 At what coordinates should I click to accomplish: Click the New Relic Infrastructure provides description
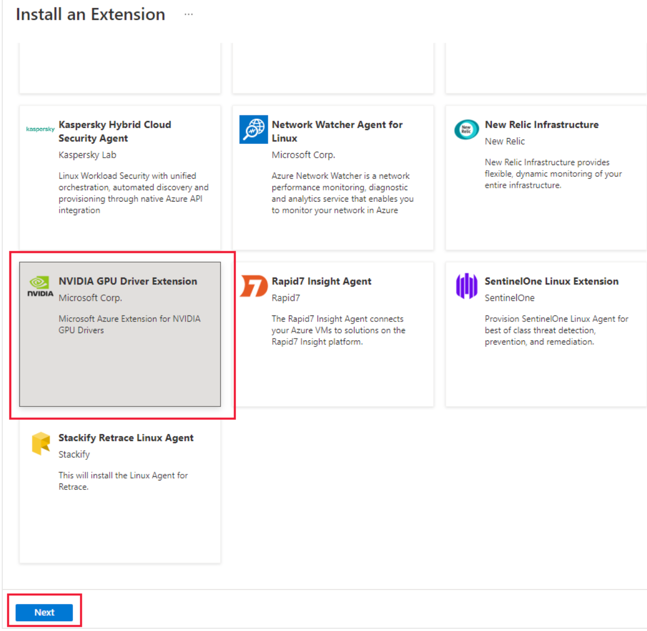[x=553, y=174]
